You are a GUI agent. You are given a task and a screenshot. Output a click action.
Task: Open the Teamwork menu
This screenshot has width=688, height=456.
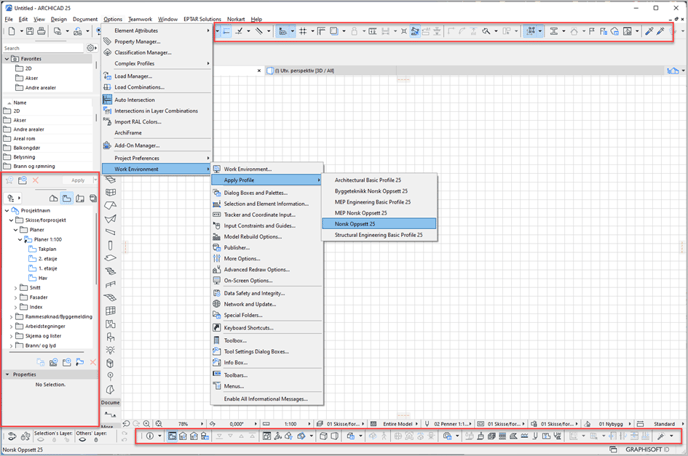(140, 19)
